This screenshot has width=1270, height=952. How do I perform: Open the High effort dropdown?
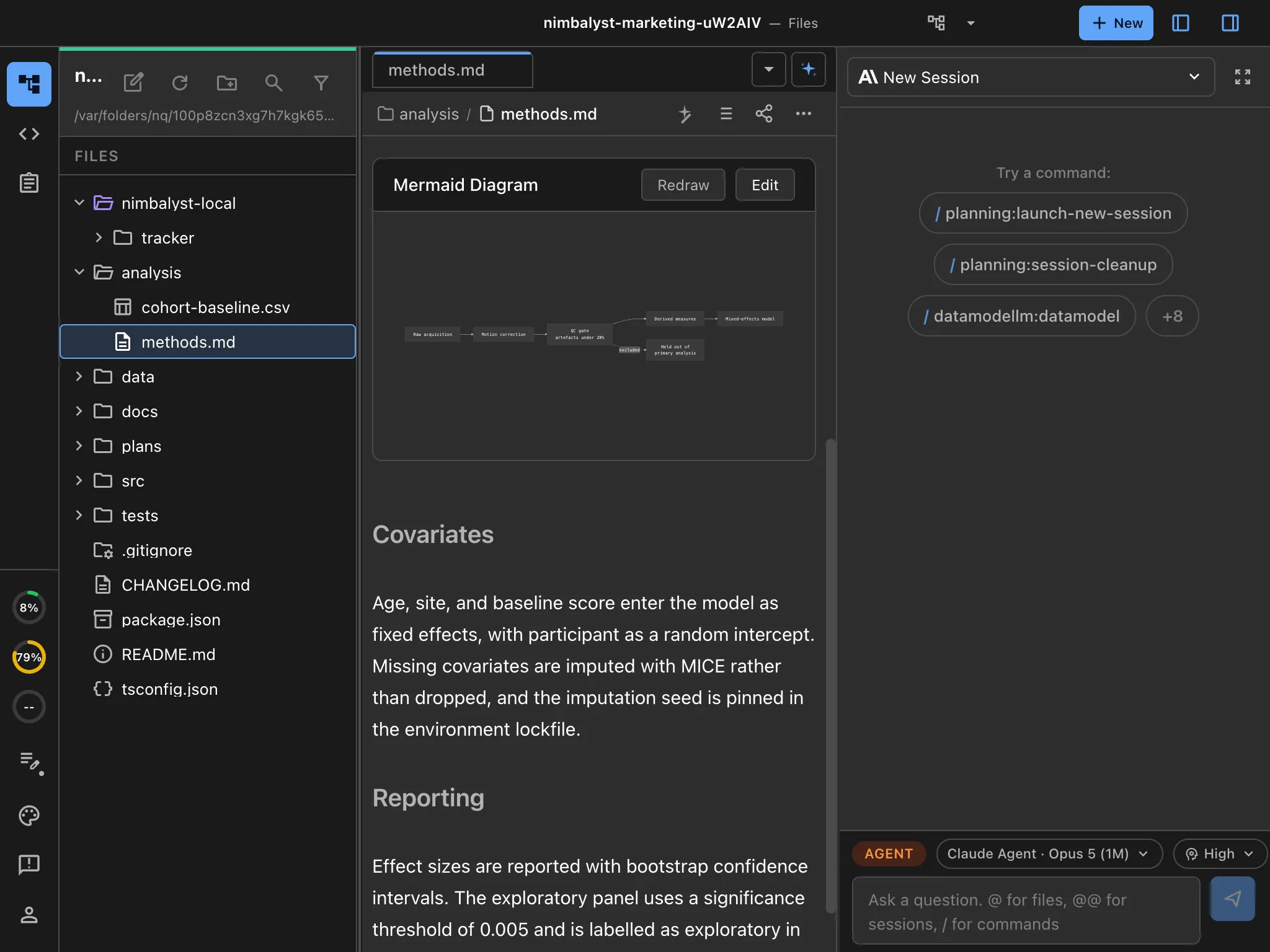pyautogui.click(x=1219, y=853)
